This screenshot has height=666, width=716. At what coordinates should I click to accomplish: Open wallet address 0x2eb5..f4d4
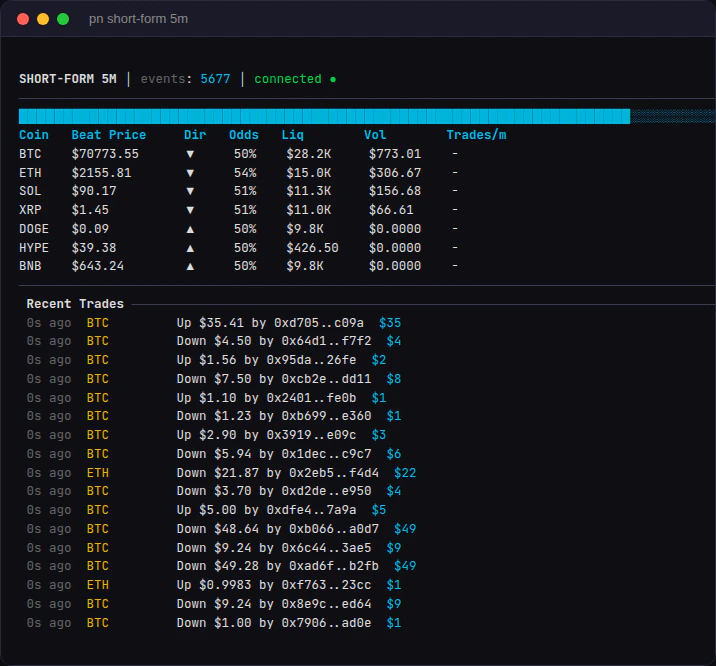tap(333, 473)
